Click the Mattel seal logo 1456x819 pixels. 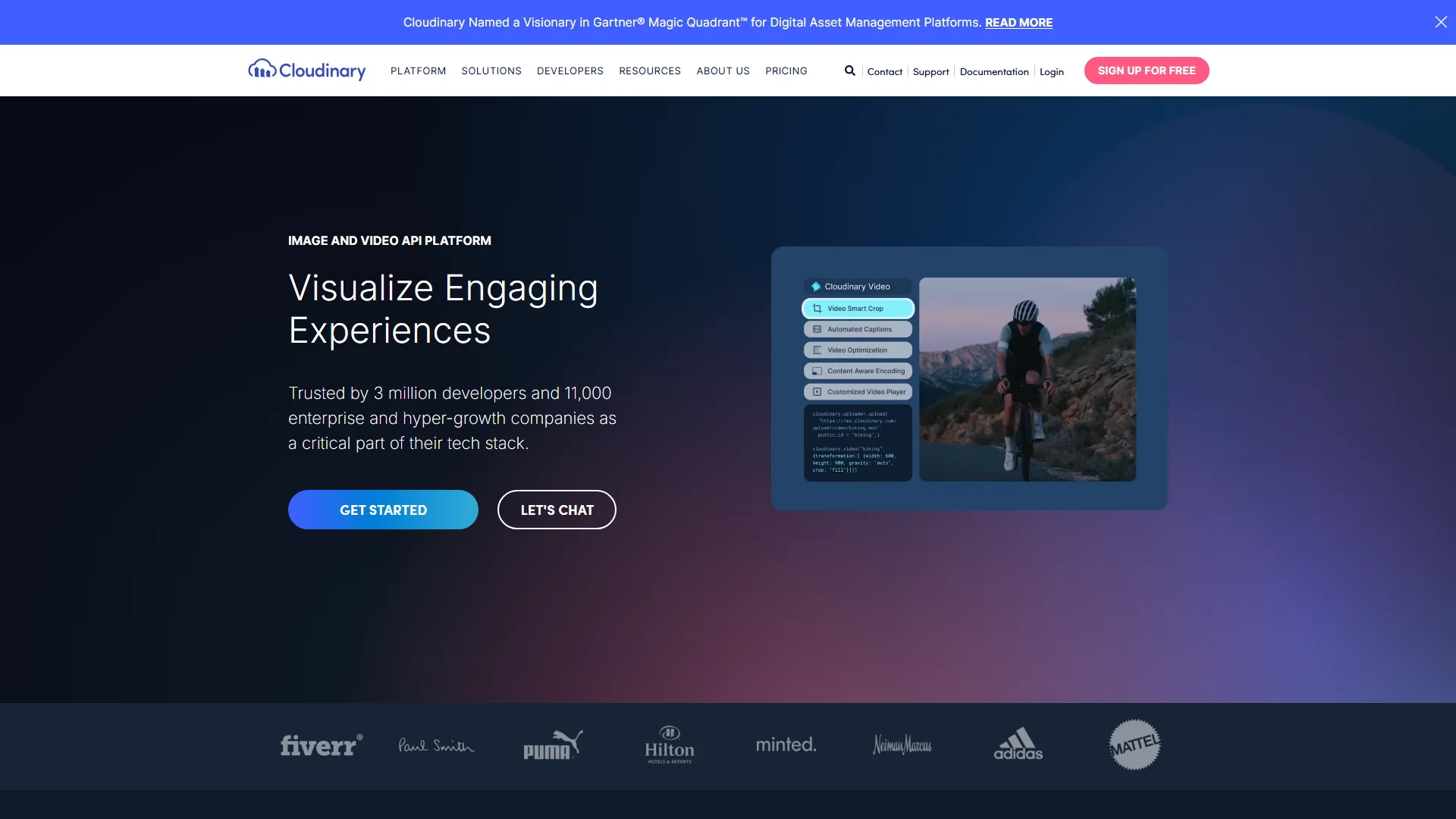1134,745
